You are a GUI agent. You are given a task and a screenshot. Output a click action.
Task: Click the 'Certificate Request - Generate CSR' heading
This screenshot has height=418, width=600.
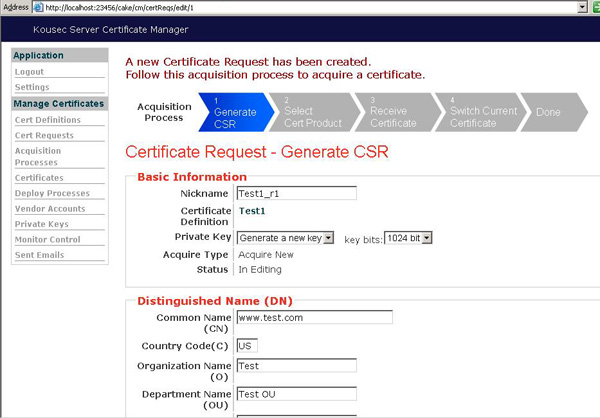[257, 152]
